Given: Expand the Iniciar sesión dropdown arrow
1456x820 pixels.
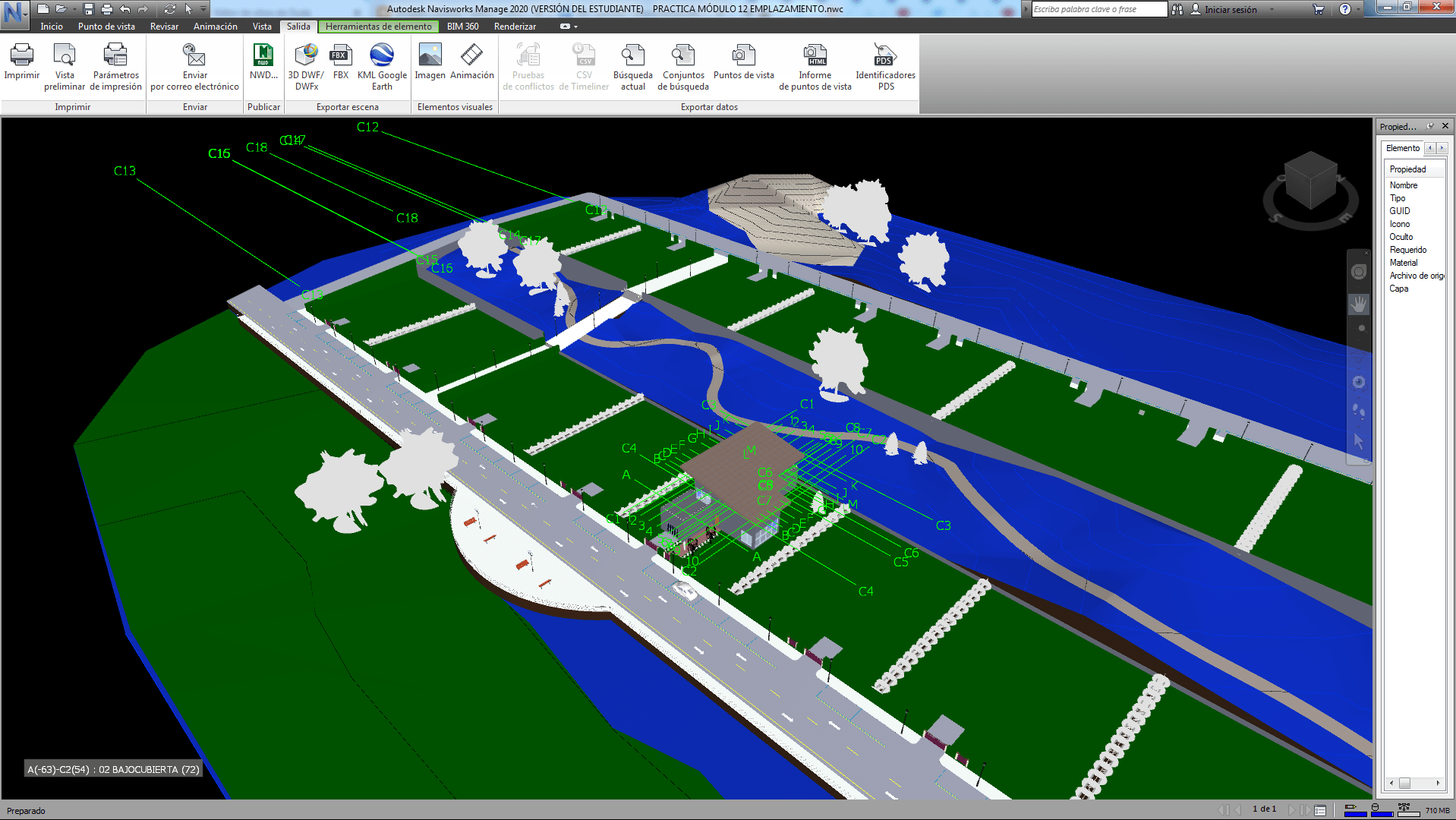Looking at the screenshot, I should coord(1272,10).
